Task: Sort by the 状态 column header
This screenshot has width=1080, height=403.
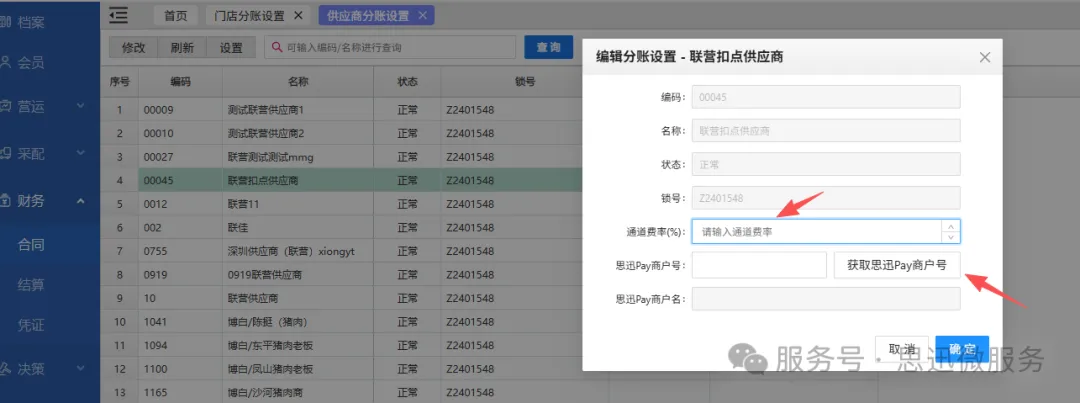Action: pyautogui.click(x=407, y=82)
